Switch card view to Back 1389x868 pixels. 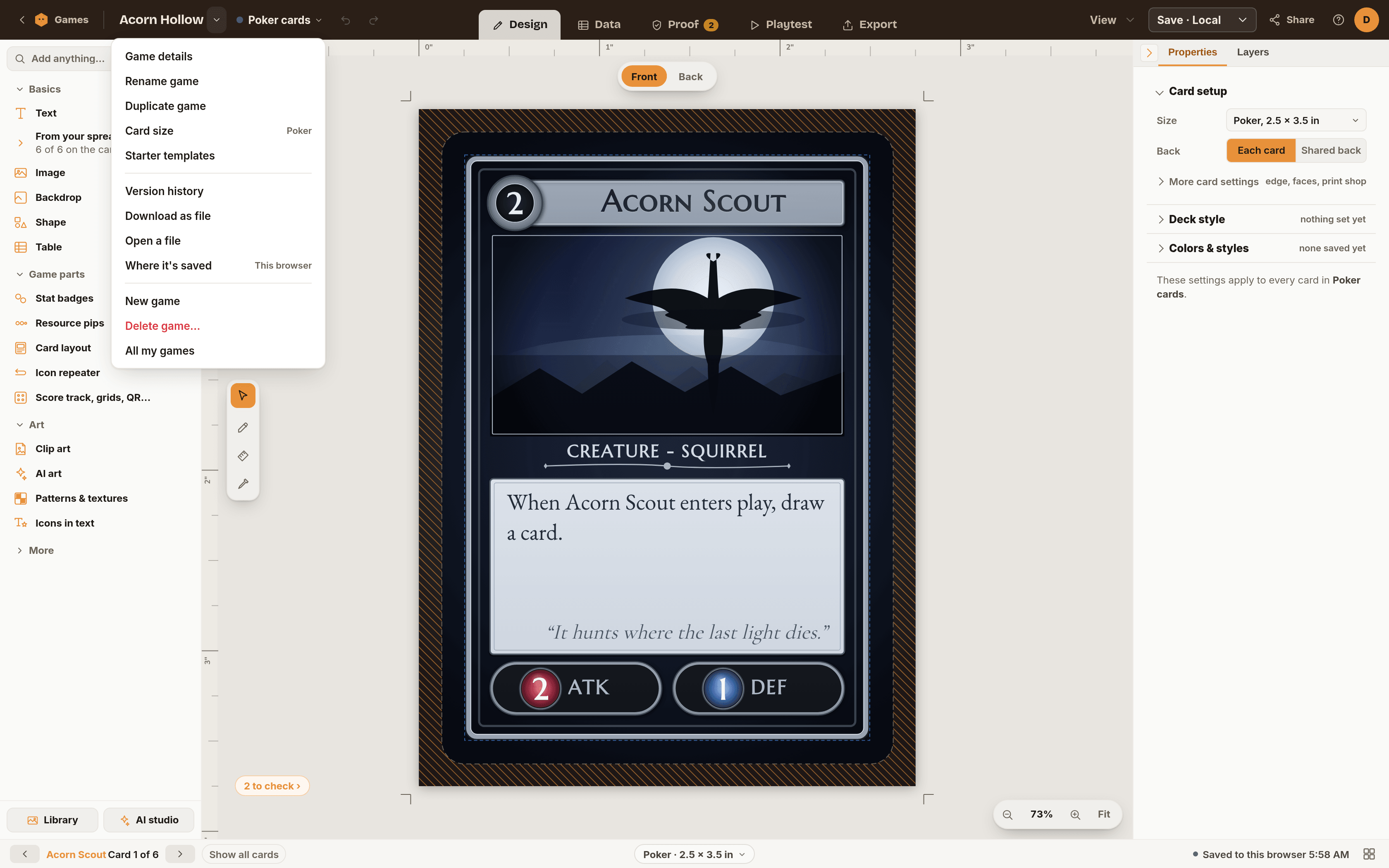tap(690, 76)
